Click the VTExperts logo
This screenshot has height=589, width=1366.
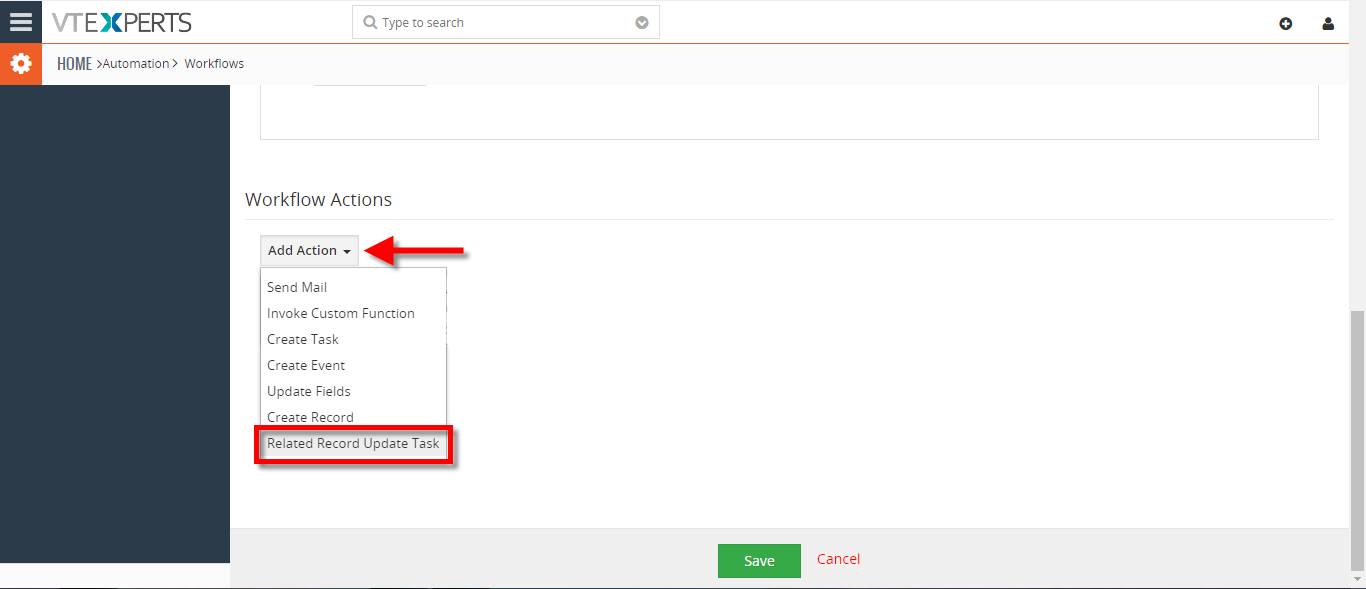pos(122,22)
